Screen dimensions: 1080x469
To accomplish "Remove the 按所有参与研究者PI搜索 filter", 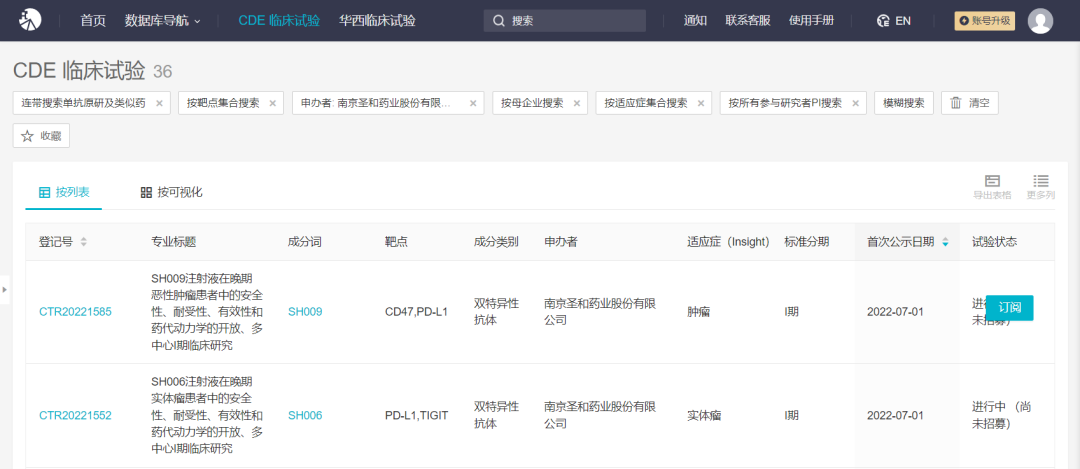I will [x=855, y=103].
